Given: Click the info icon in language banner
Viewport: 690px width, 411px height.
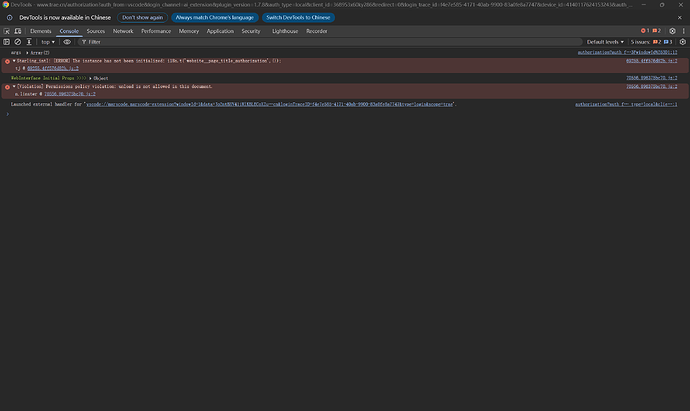Looking at the screenshot, I should point(9,18).
